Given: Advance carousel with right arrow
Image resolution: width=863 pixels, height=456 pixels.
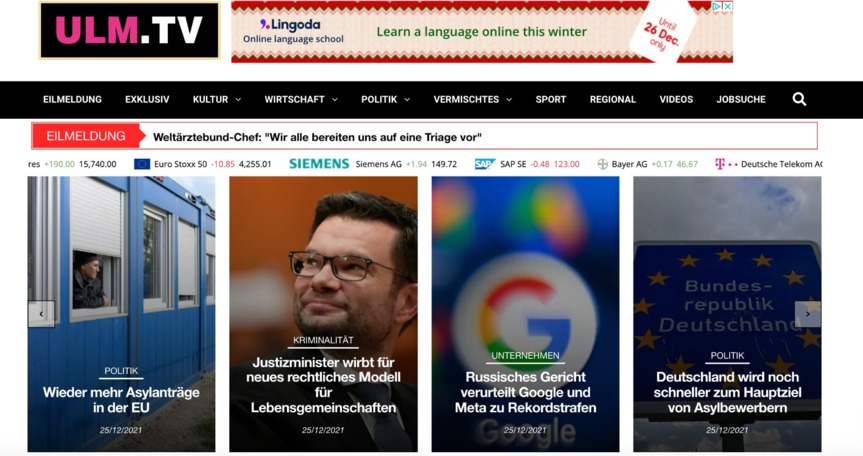Looking at the screenshot, I should tap(807, 314).
